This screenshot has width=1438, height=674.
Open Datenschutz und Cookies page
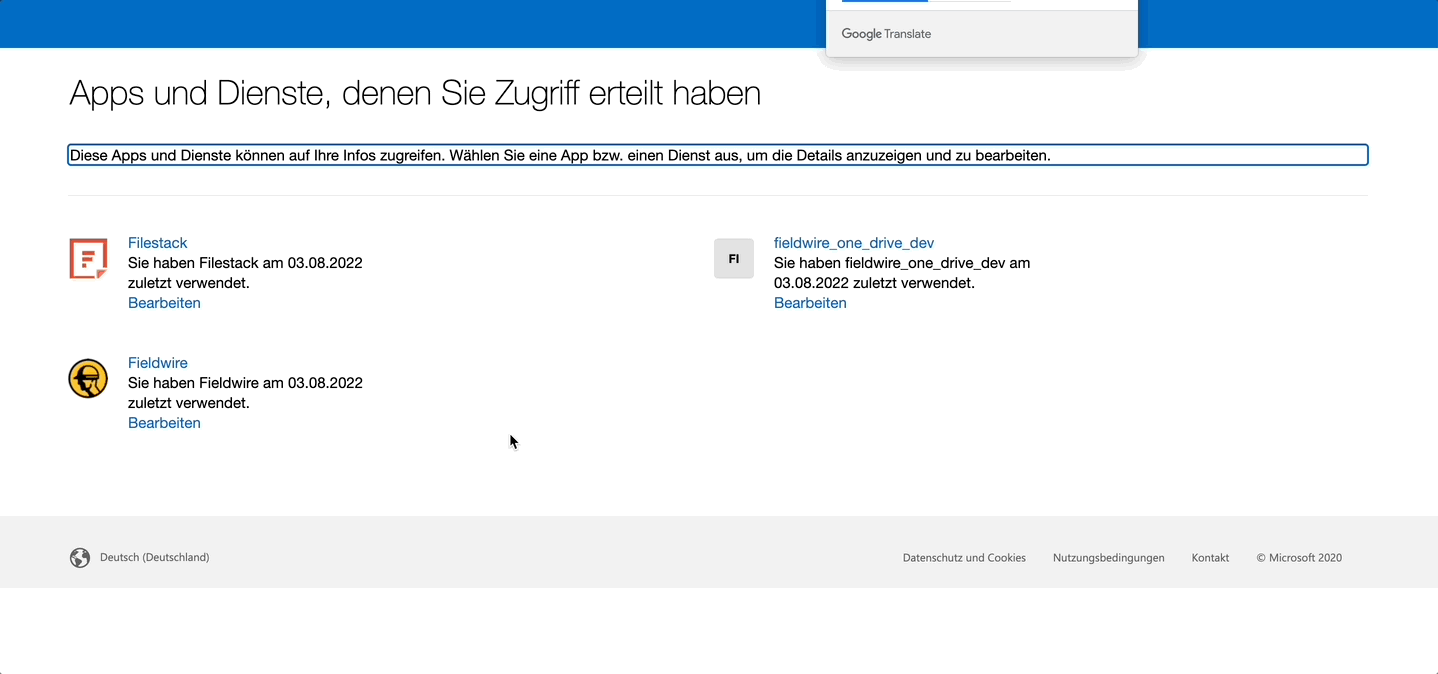tap(964, 557)
